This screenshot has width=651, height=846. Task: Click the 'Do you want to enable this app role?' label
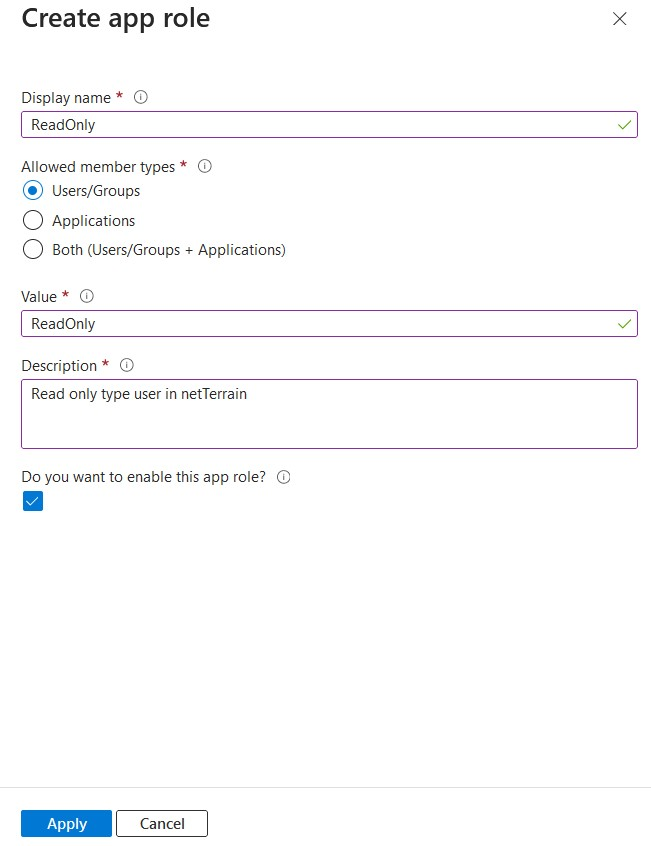point(143,477)
